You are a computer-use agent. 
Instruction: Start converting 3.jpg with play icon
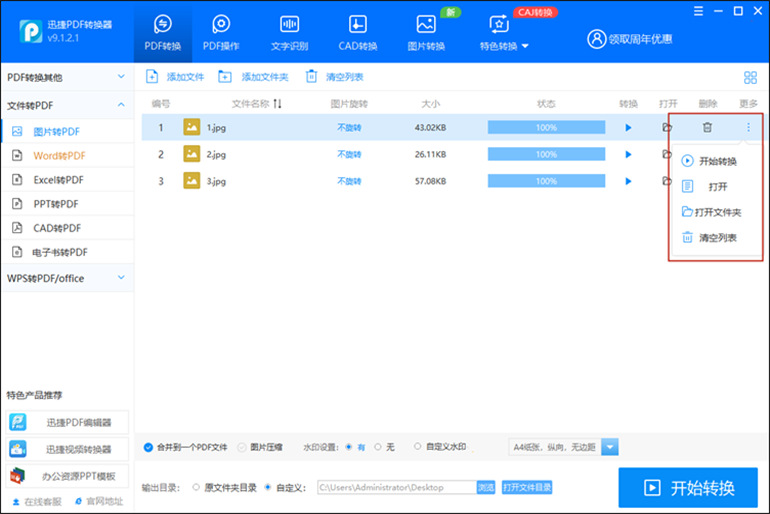click(628, 181)
